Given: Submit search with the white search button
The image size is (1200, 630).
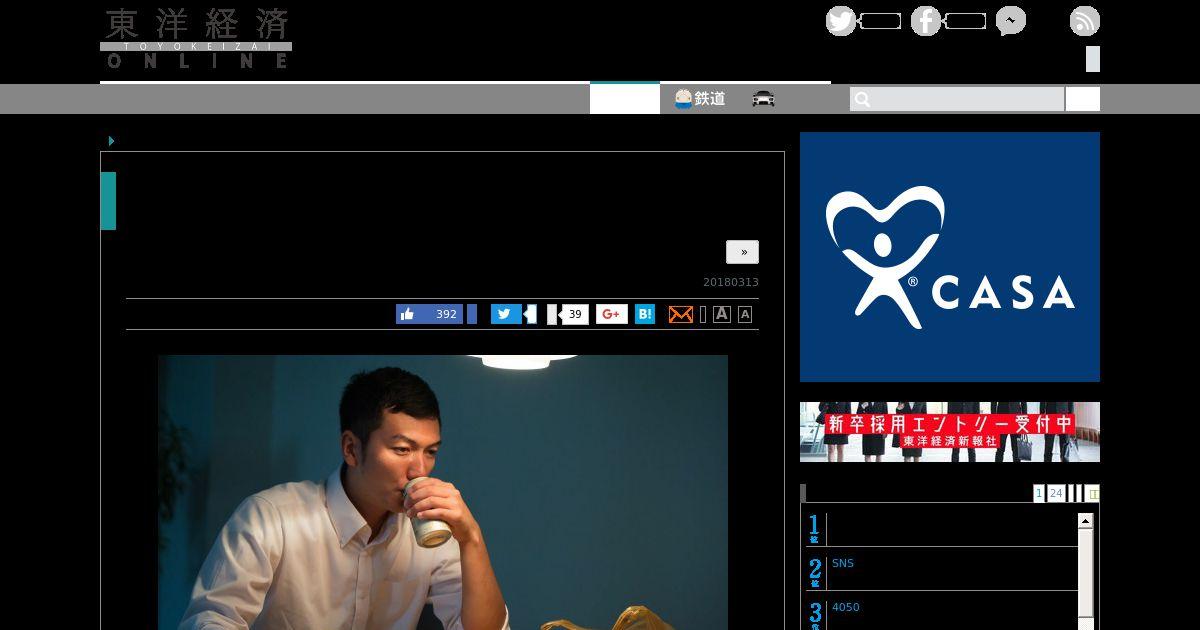Looking at the screenshot, I should (x=1083, y=99).
